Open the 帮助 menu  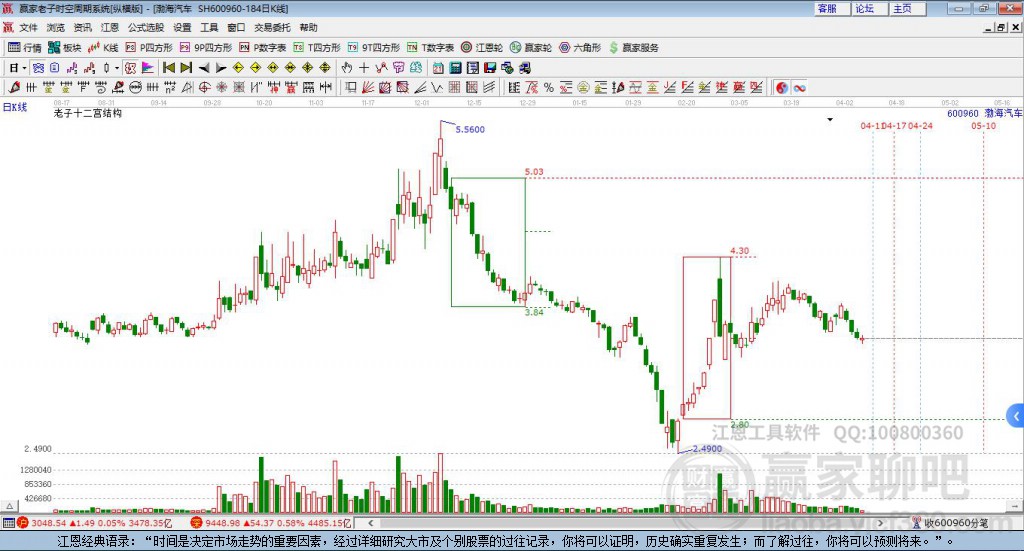coord(308,27)
